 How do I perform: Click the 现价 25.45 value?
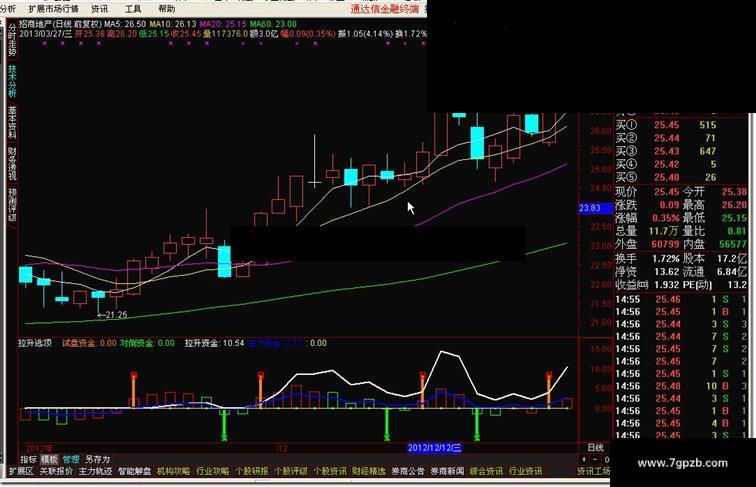click(666, 192)
